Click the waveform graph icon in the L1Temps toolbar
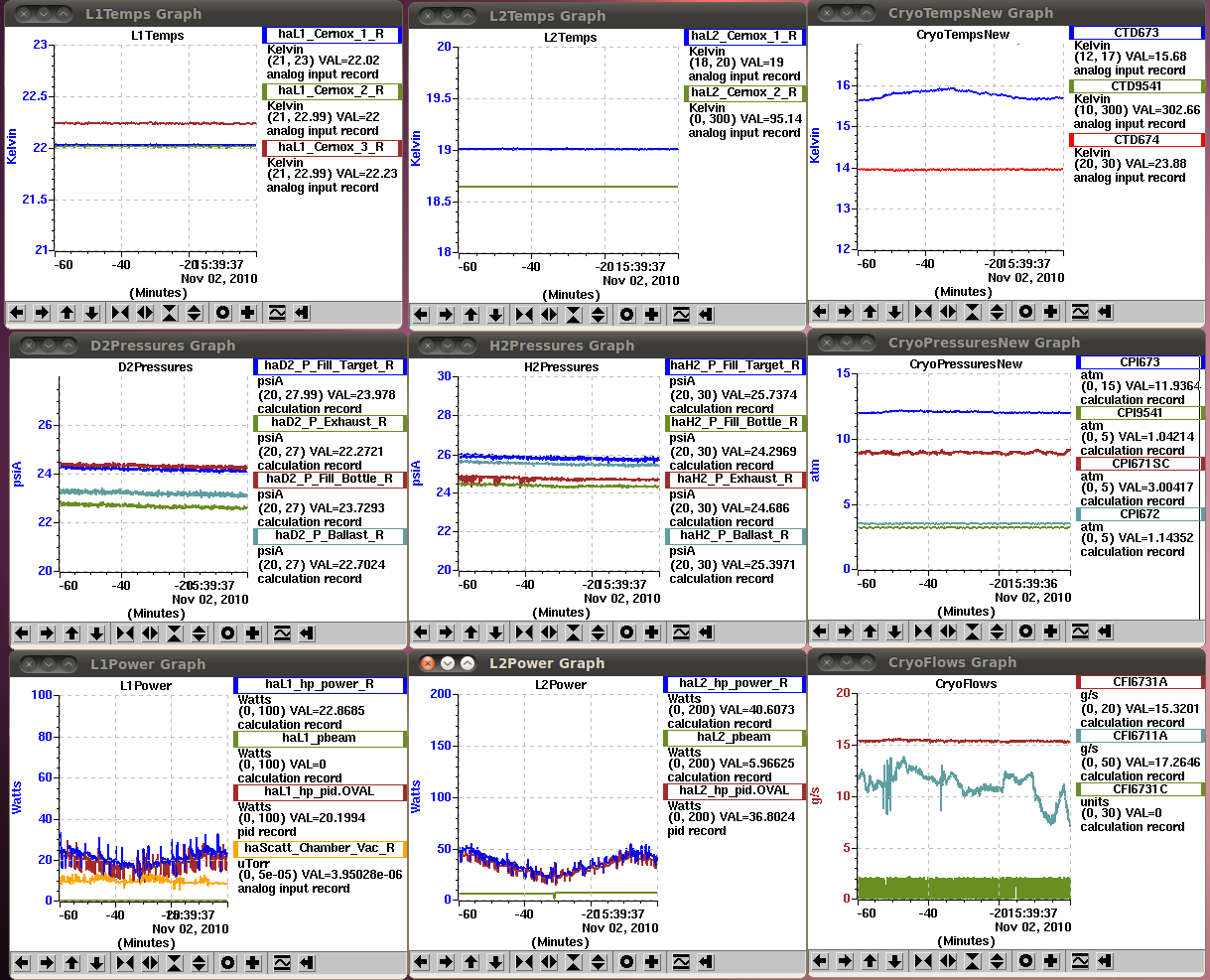 (x=277, y=313)
